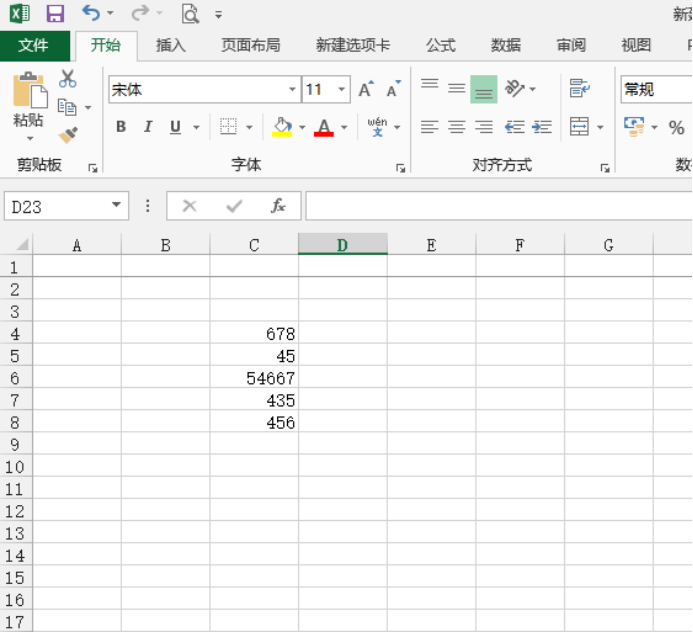Click Merge and Center icon

(x=579, y=127)
